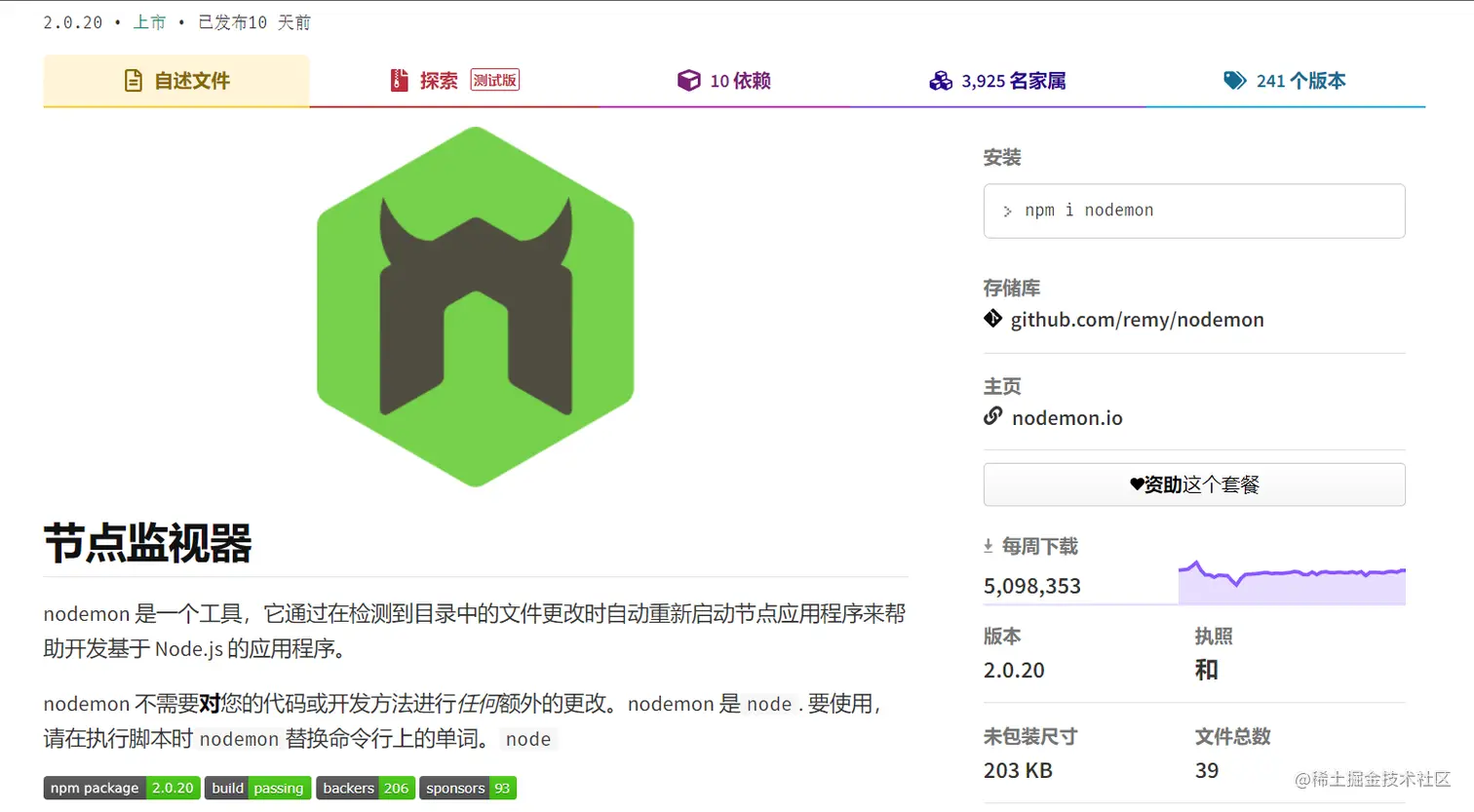Screen dimensions: 1474x812
Task: Click the git repository diamond icon
Action: (x=993, y=318)
